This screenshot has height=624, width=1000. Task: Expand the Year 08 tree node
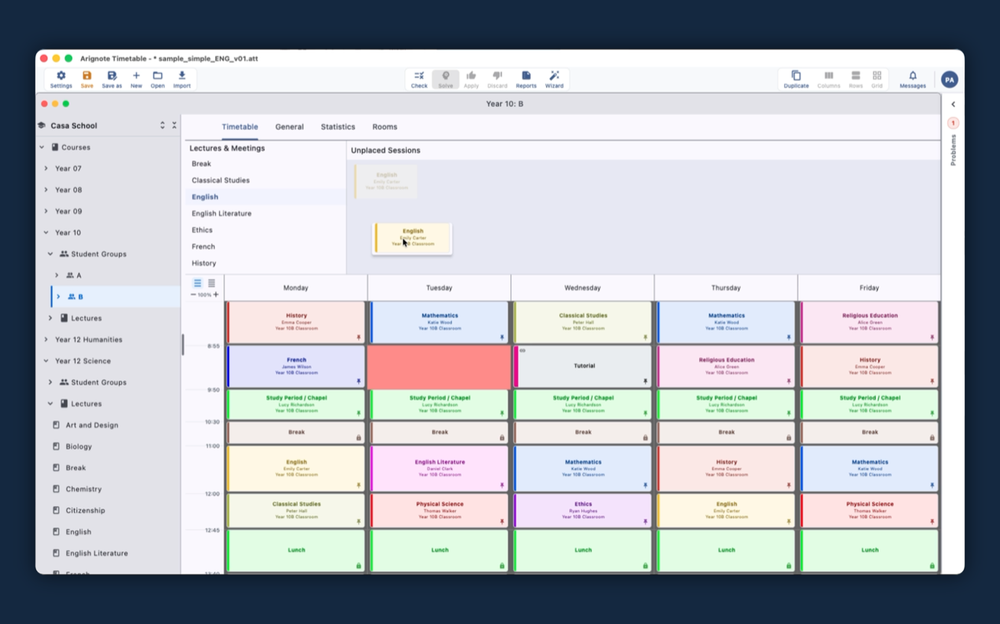click(x=46, y=189)
